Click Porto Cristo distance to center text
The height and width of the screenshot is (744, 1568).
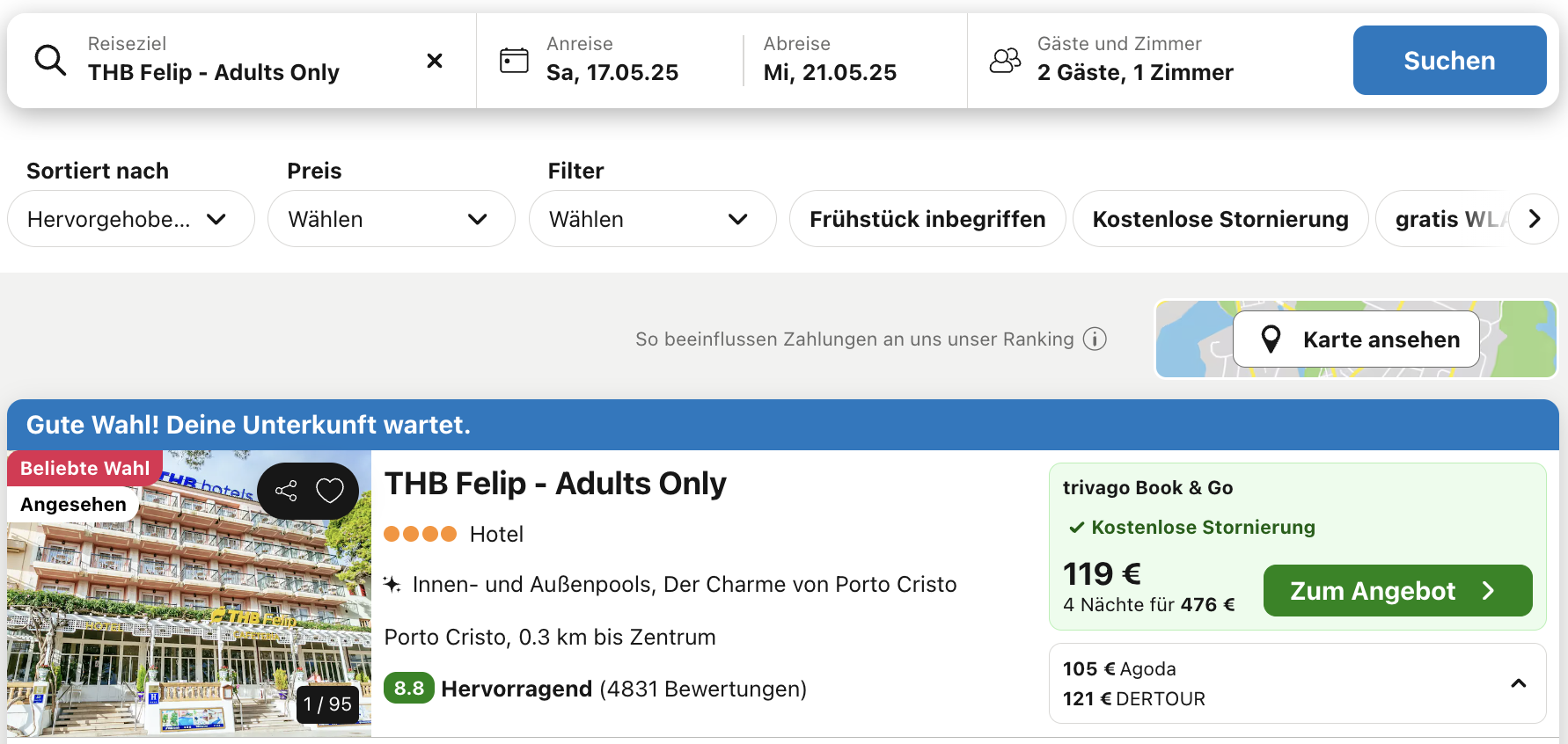[550, 637]
